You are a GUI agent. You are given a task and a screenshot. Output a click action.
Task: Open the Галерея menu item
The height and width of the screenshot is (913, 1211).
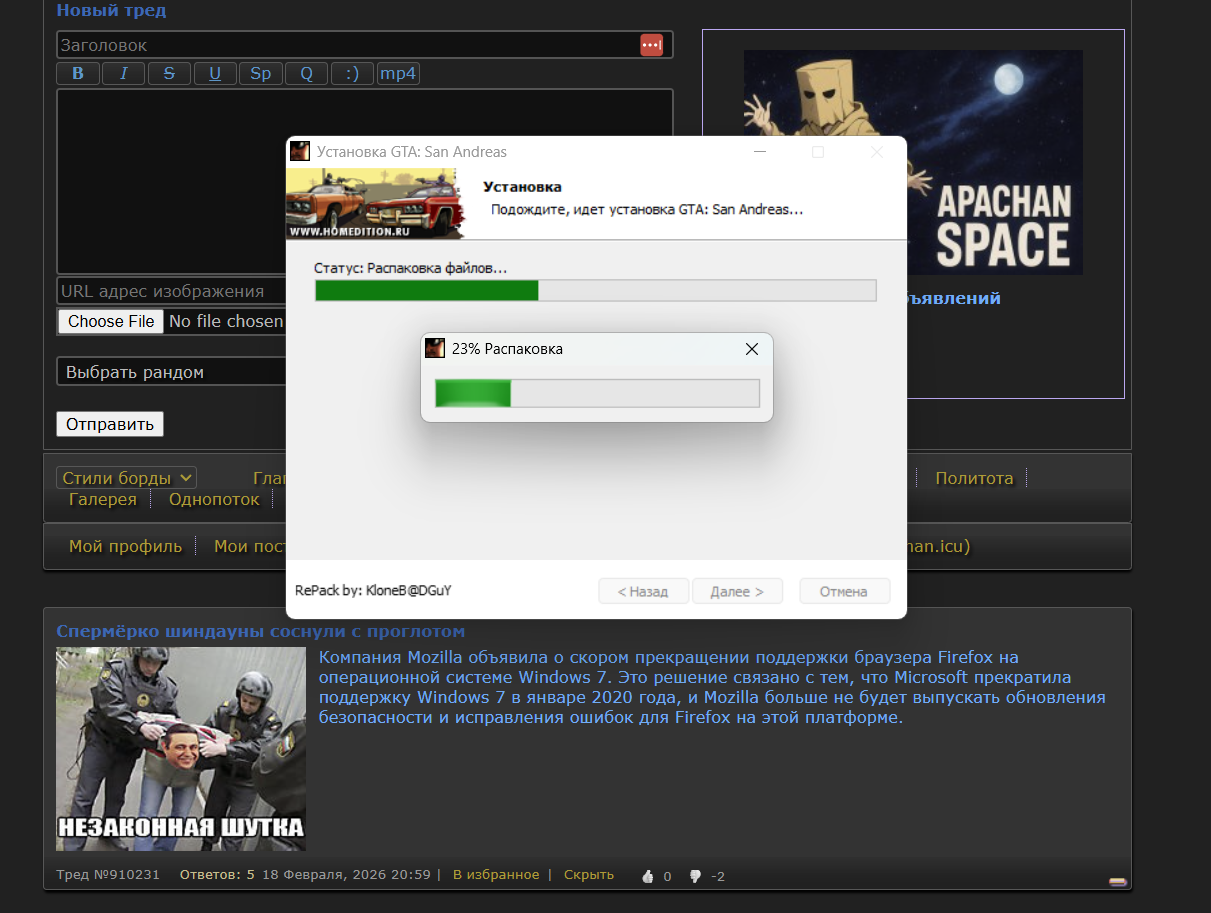pos(102,500)
